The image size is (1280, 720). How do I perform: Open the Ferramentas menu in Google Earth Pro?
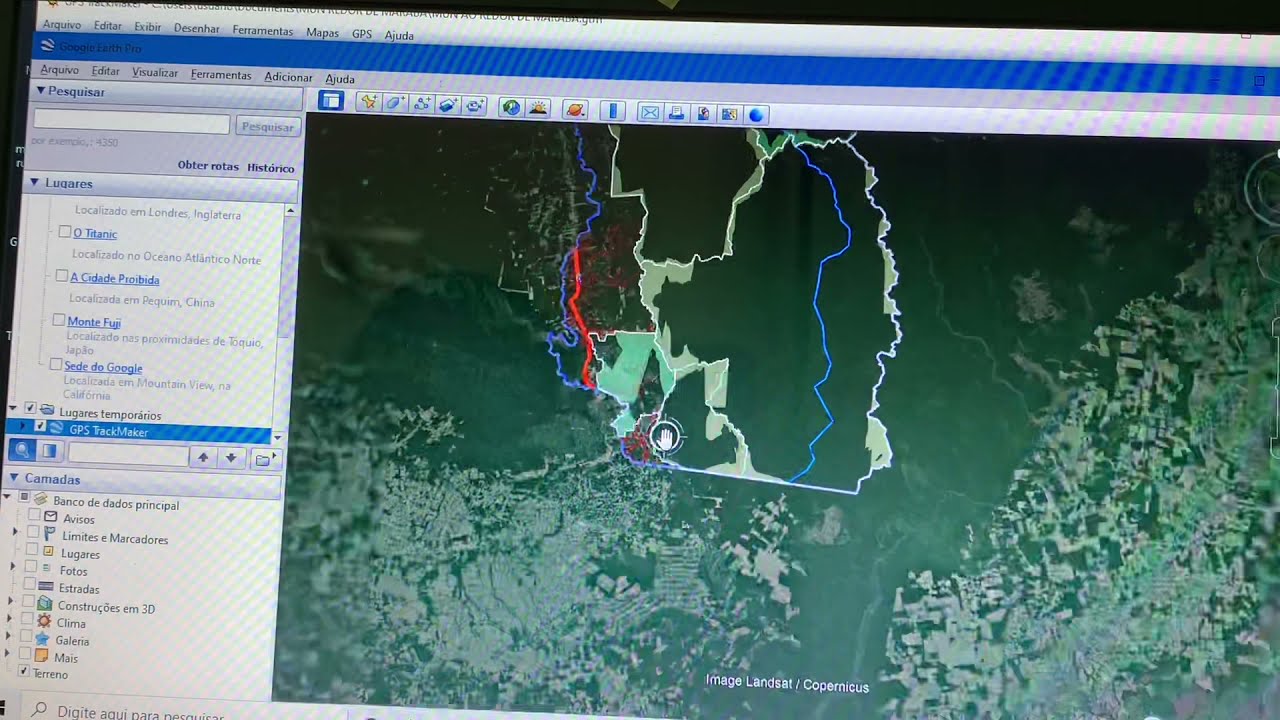(221, 75)
